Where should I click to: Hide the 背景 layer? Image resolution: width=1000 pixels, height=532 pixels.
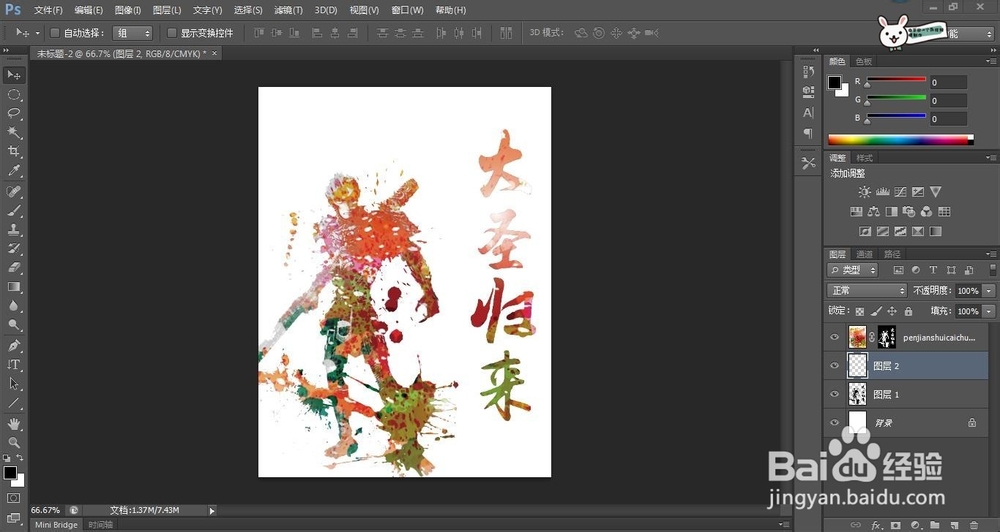[x=834, y=422]
